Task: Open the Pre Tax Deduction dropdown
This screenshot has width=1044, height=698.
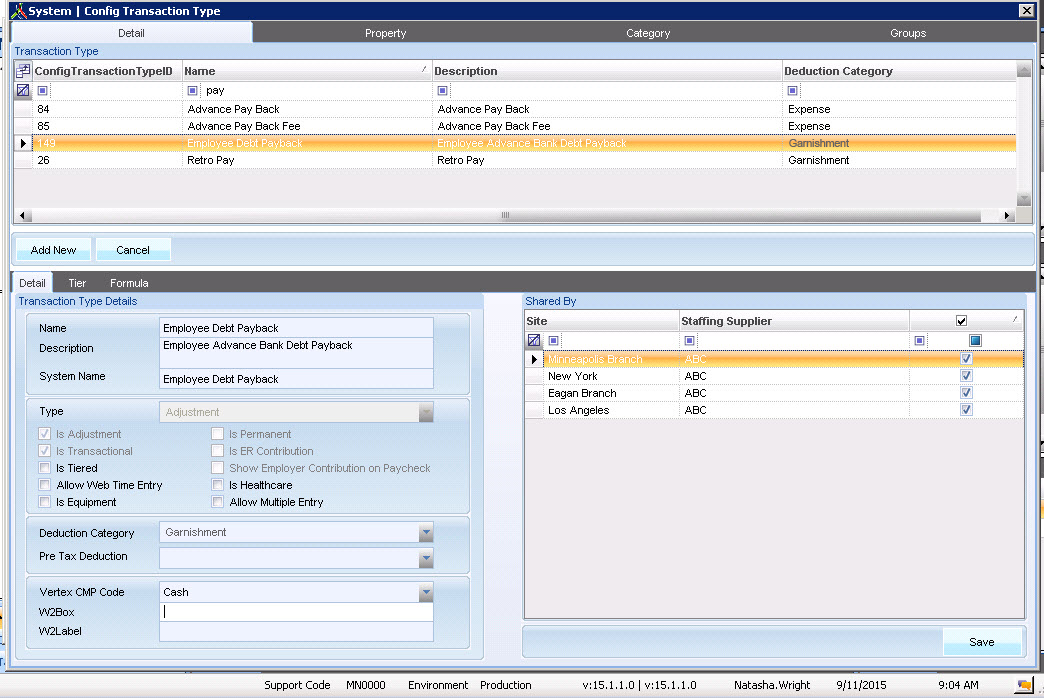Action: coord(426,558)
